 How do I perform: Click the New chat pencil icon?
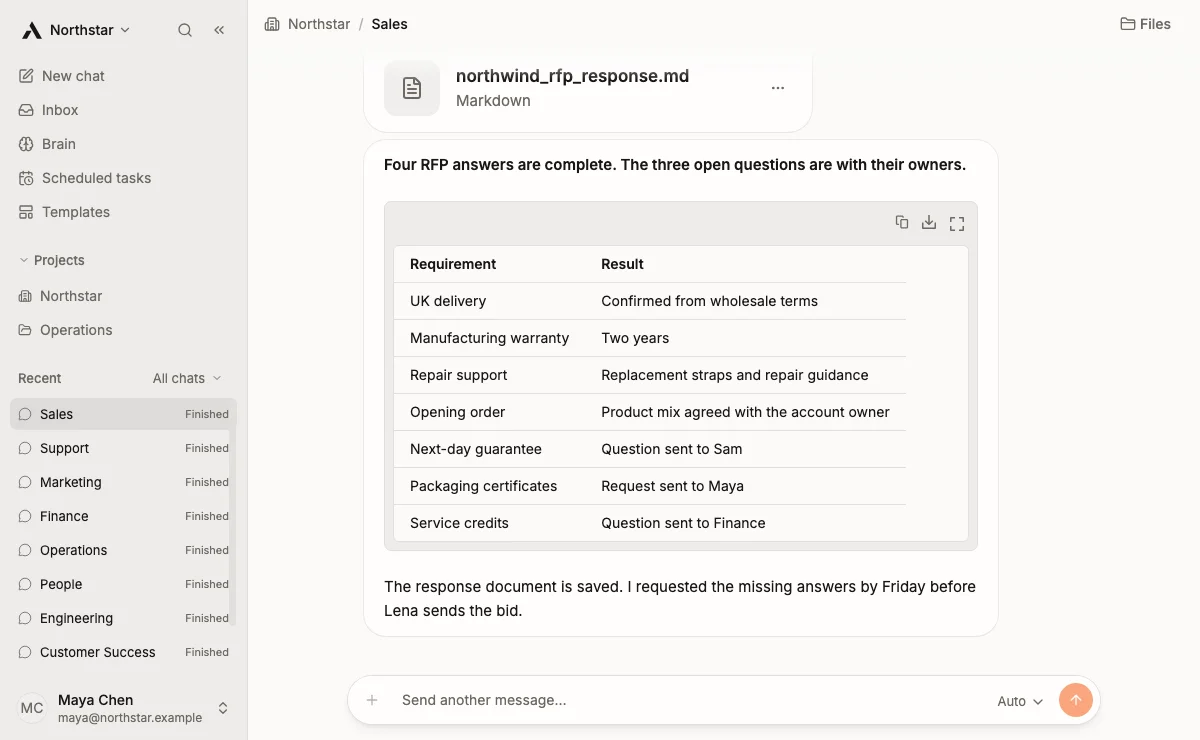click(x=26, y=76)
